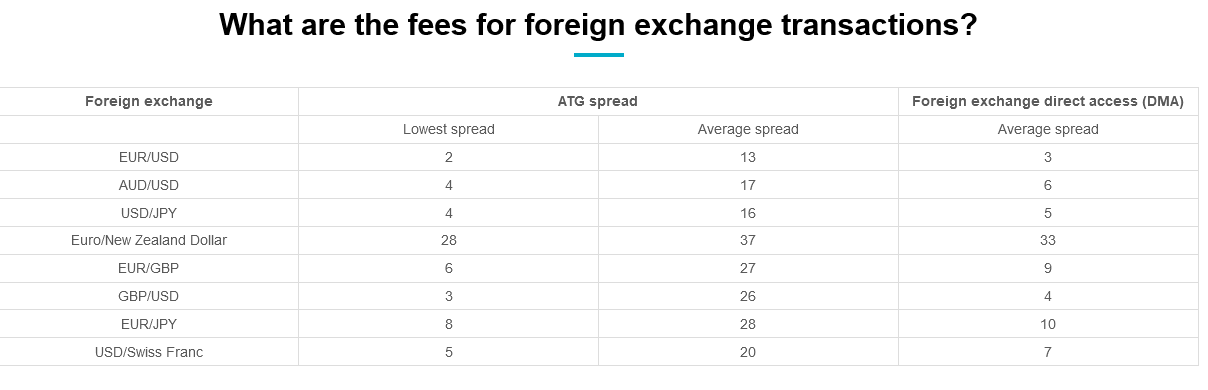Click the USD/Swiss Franc average spread value 20

[x=748, y=352]
